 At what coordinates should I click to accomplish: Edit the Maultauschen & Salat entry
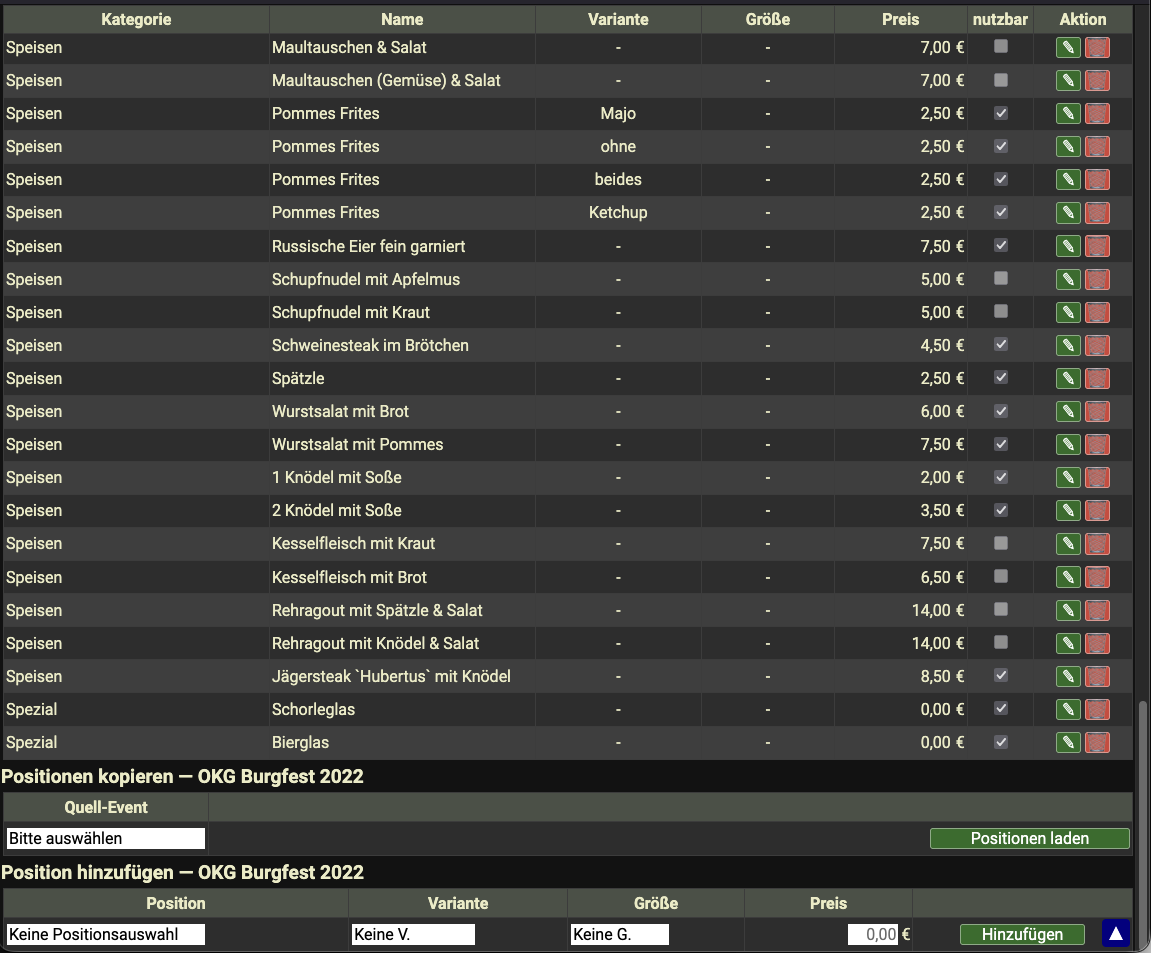[1068, 47]
